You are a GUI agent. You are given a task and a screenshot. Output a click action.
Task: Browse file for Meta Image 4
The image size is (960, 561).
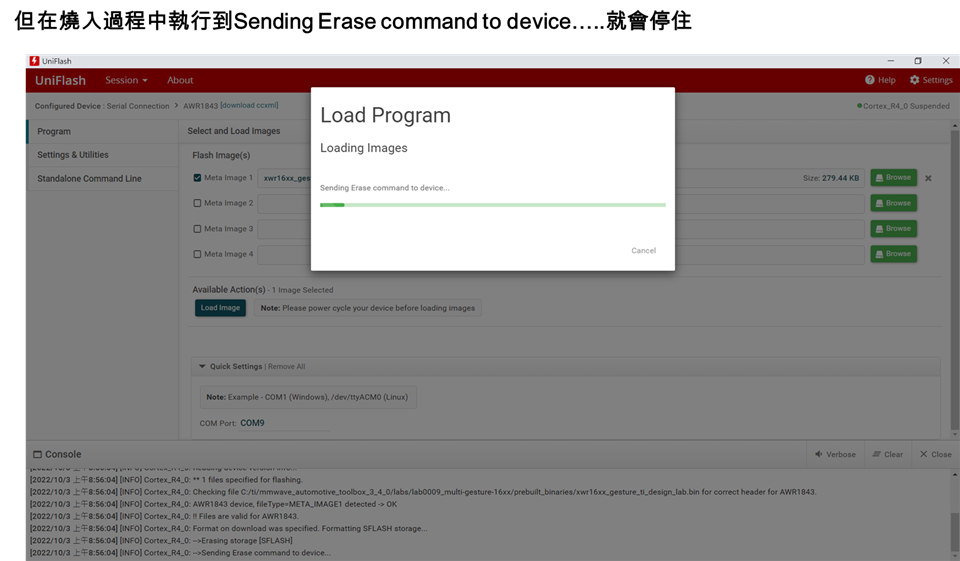point(893,254)
